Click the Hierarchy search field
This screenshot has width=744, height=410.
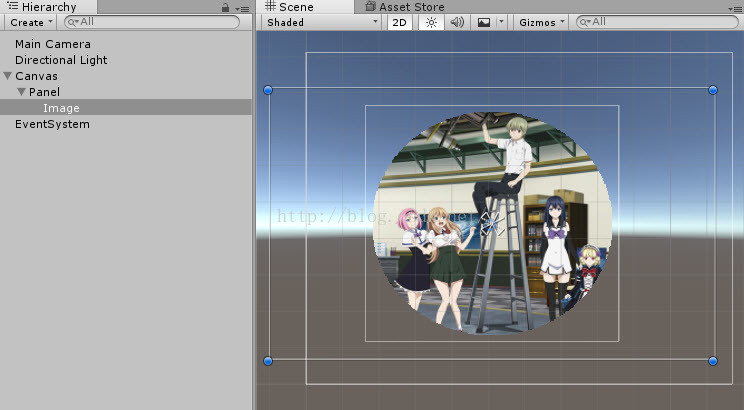coord(152,22)
